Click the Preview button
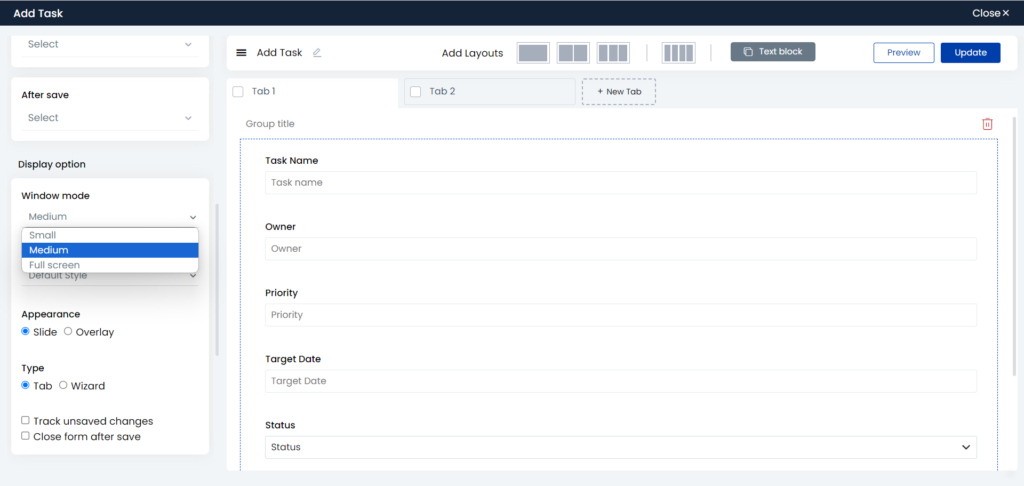1024x486 pixels. tap(903, 53)
